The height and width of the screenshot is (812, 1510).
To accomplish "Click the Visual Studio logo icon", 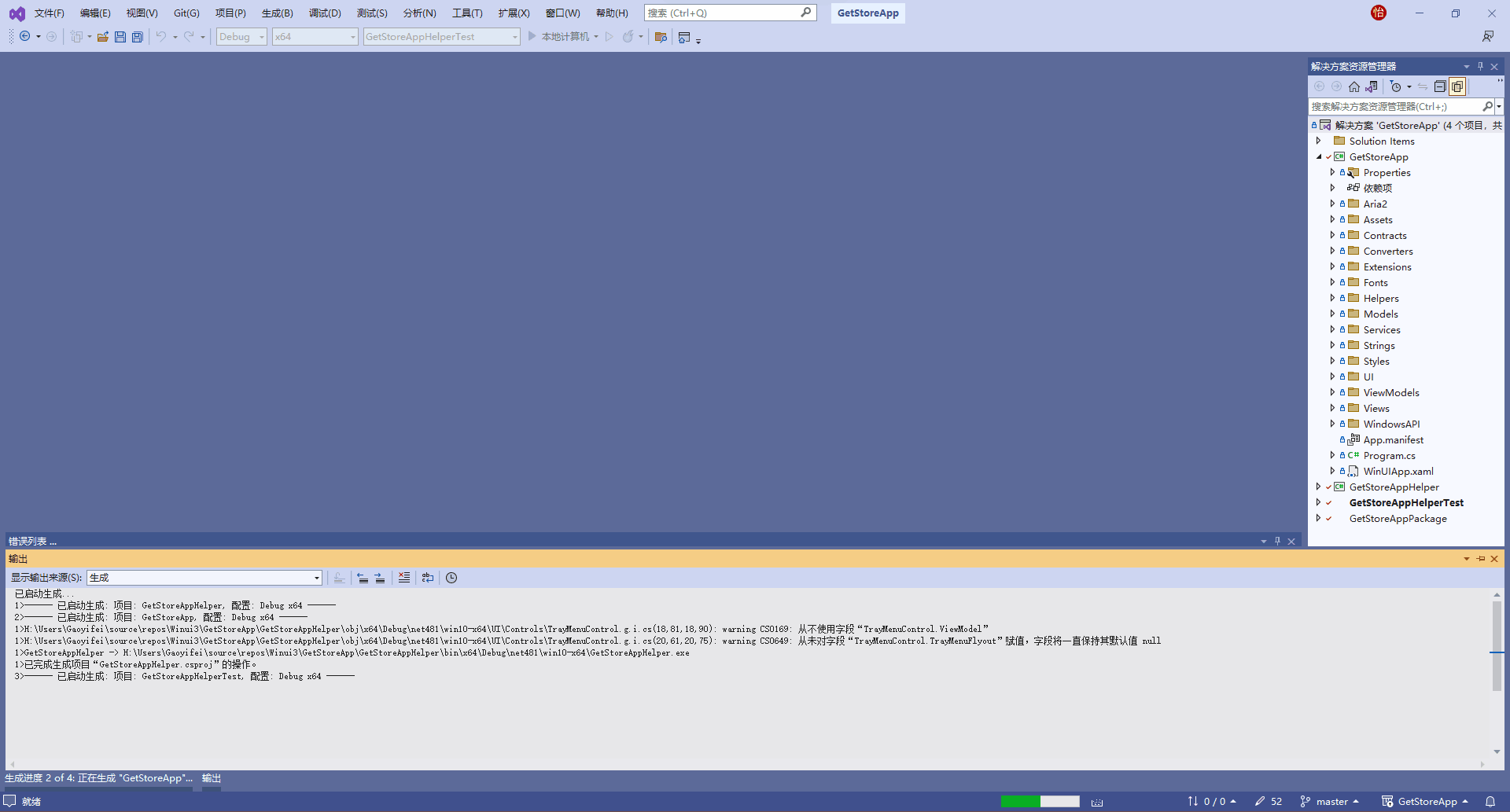I will pyautogui.click(x=17, y=13).
